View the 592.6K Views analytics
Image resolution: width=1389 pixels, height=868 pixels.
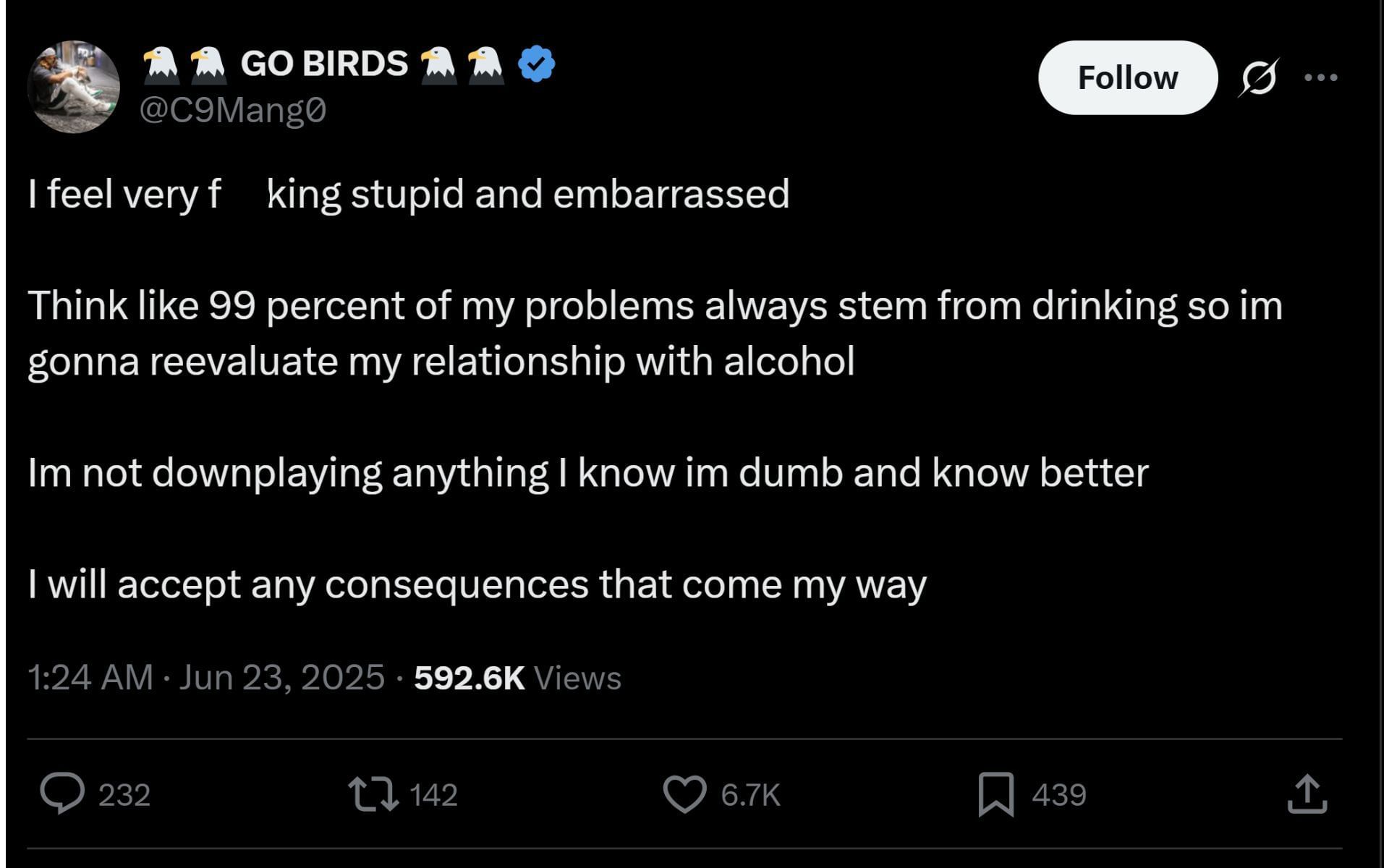517,678
